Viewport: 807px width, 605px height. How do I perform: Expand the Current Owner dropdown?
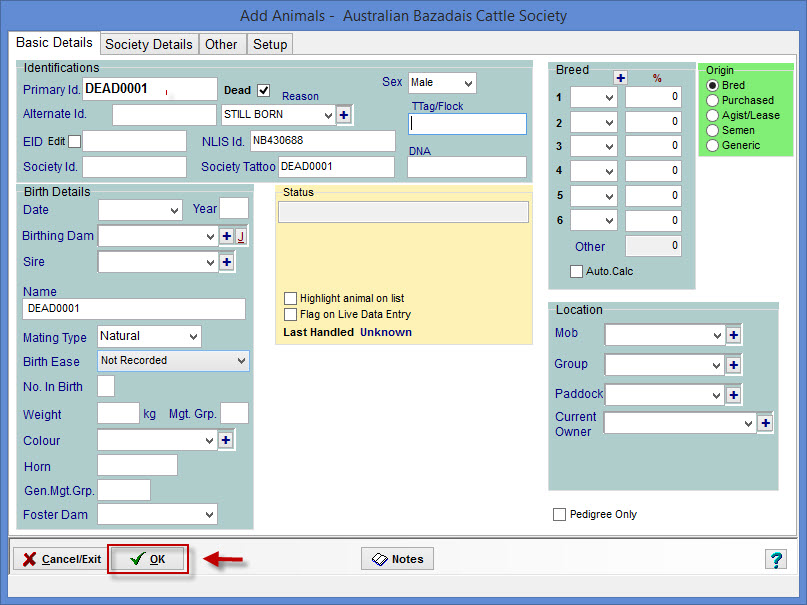coord(748,423)
